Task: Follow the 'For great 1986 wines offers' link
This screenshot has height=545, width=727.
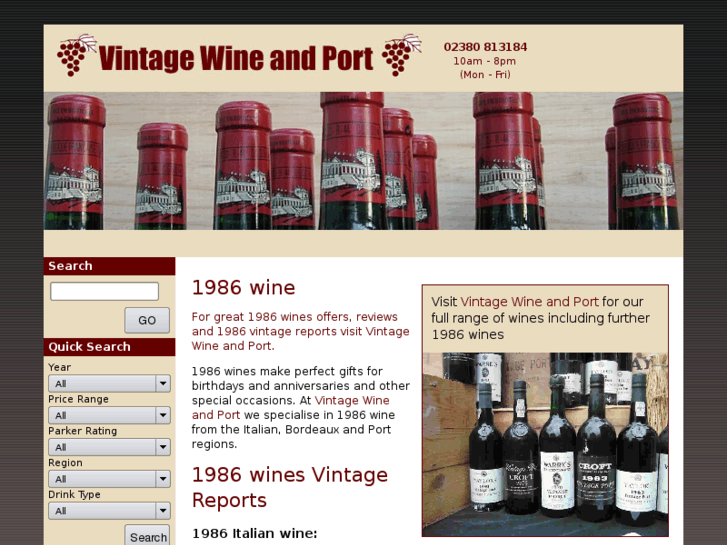Action: pyautogui.click(x=300, y=331)
